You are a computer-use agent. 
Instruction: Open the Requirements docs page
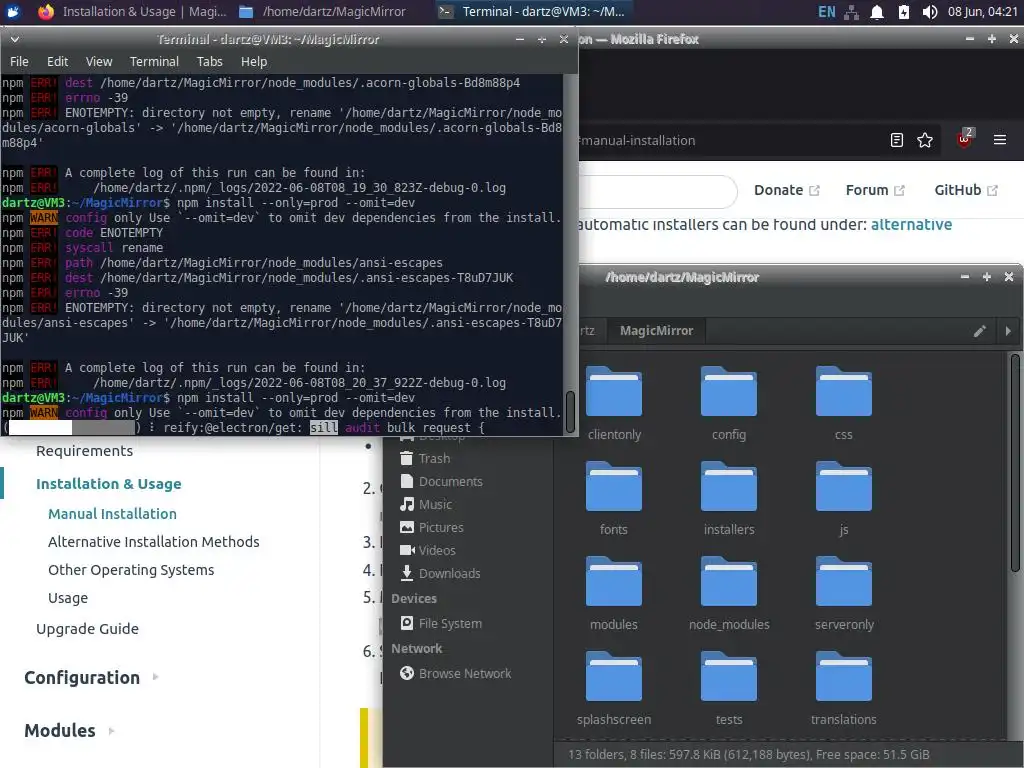[84, 451]
